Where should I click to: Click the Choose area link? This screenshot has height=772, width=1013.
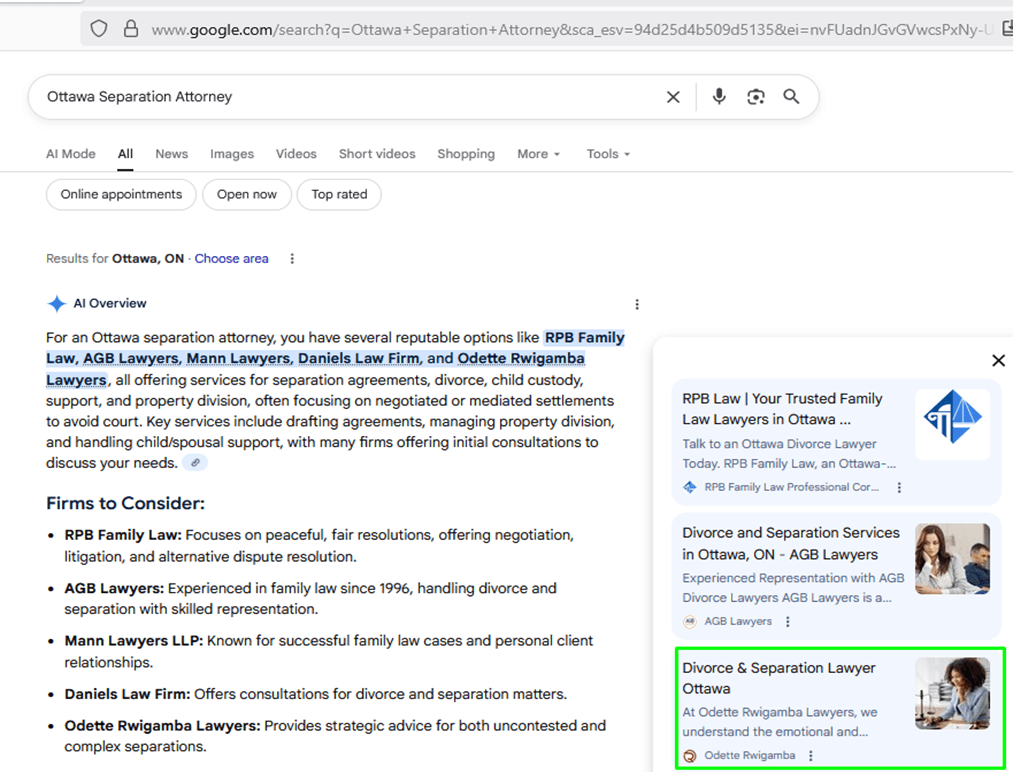pyautogui.click(x=231, y=259)
